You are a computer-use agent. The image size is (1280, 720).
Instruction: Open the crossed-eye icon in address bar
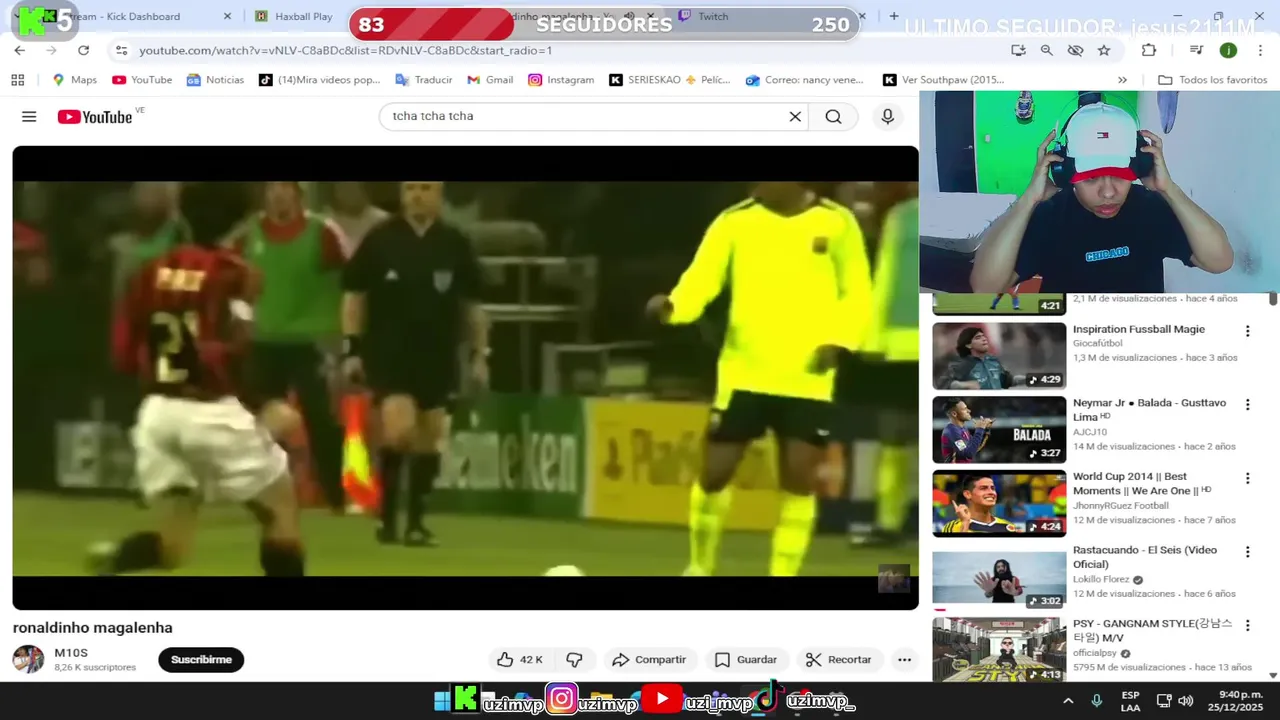click(x=1075, y=50)
